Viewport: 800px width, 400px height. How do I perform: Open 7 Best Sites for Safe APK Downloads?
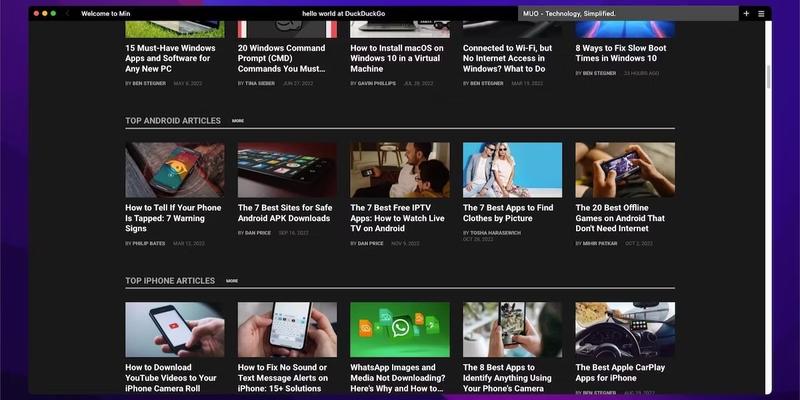(x=285, y=213)
